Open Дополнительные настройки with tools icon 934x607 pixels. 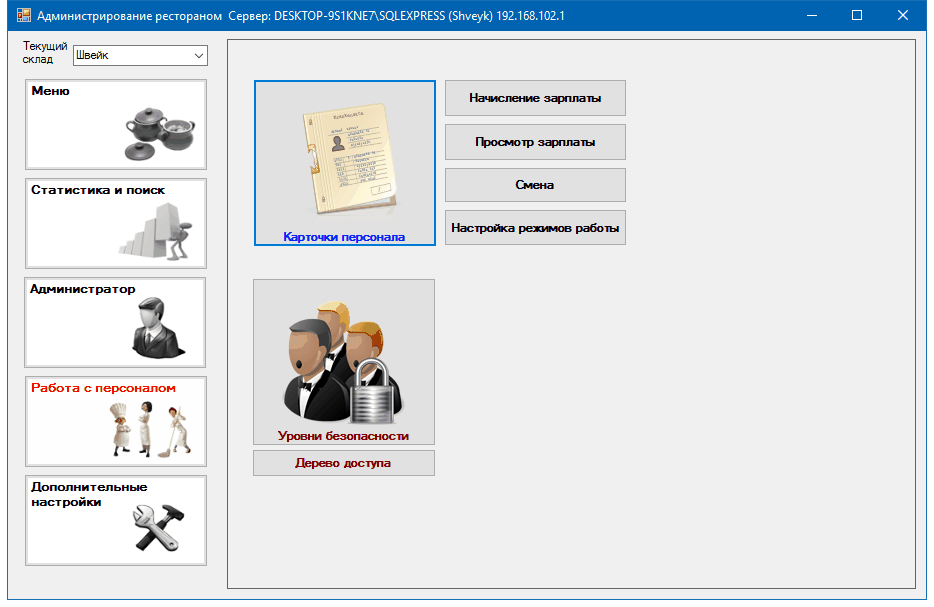click(x=116, y=519)
